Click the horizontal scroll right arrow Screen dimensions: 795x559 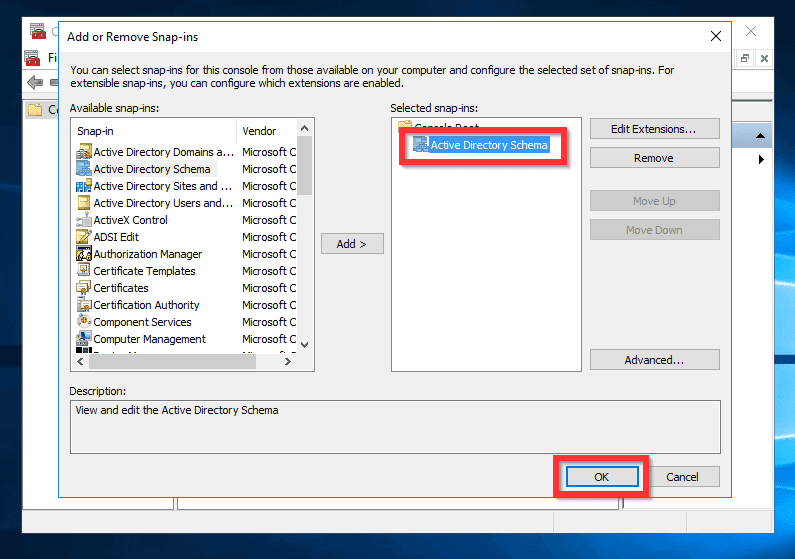coord(287,361)
